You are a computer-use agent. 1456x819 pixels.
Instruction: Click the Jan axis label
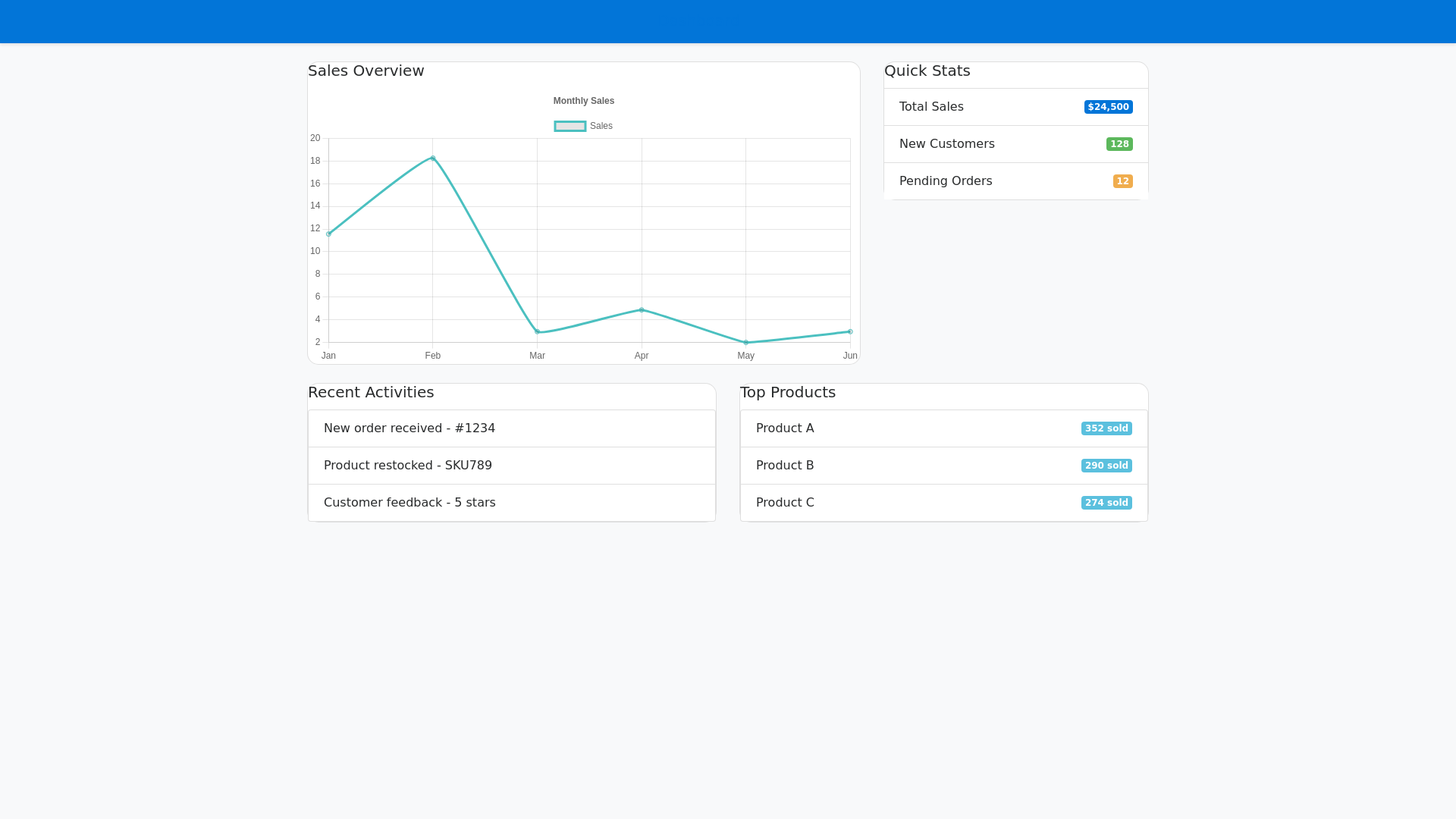tap(328, 355)
